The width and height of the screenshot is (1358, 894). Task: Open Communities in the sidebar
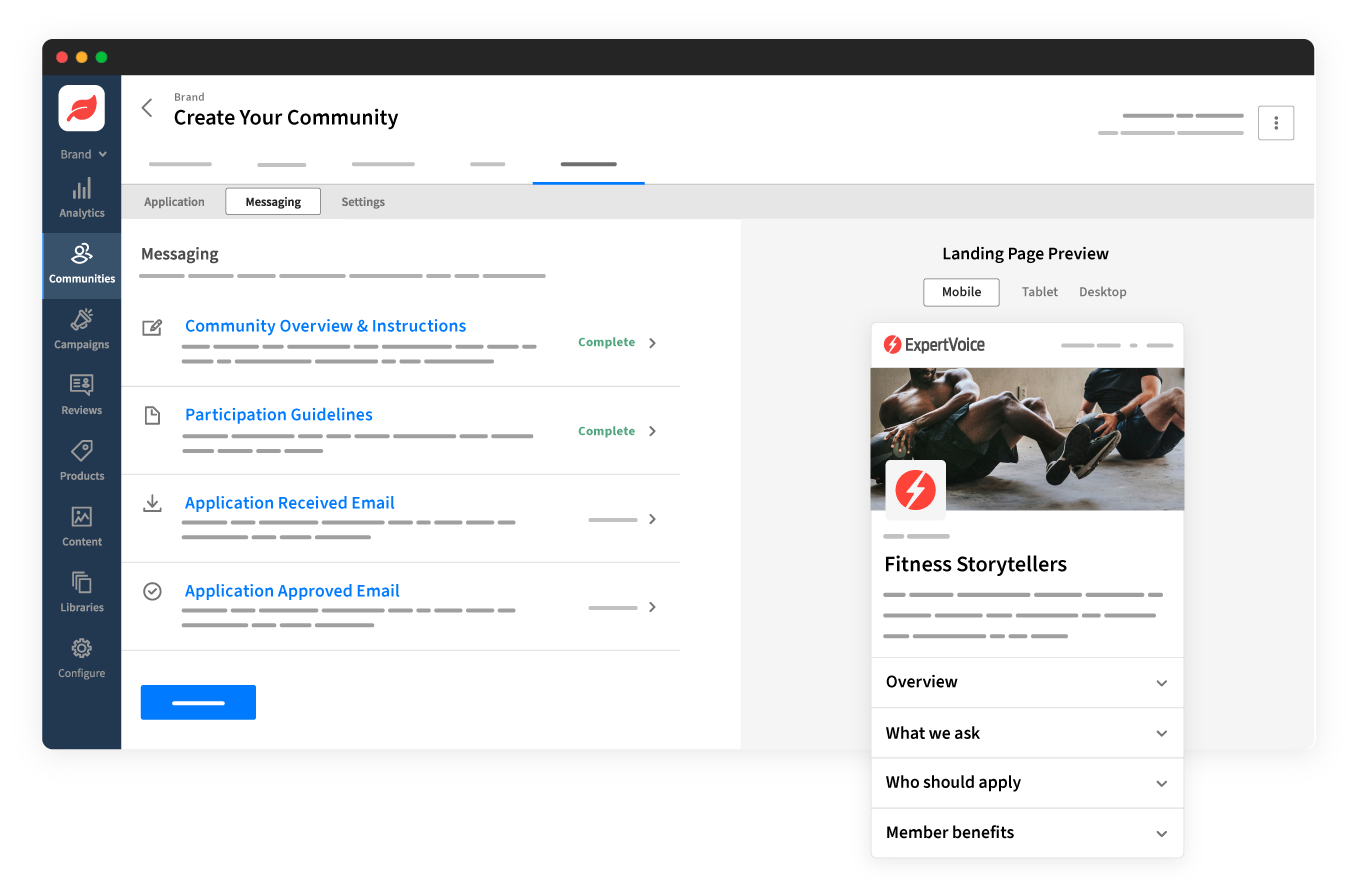pyautogui.click(x=82, y=266)
